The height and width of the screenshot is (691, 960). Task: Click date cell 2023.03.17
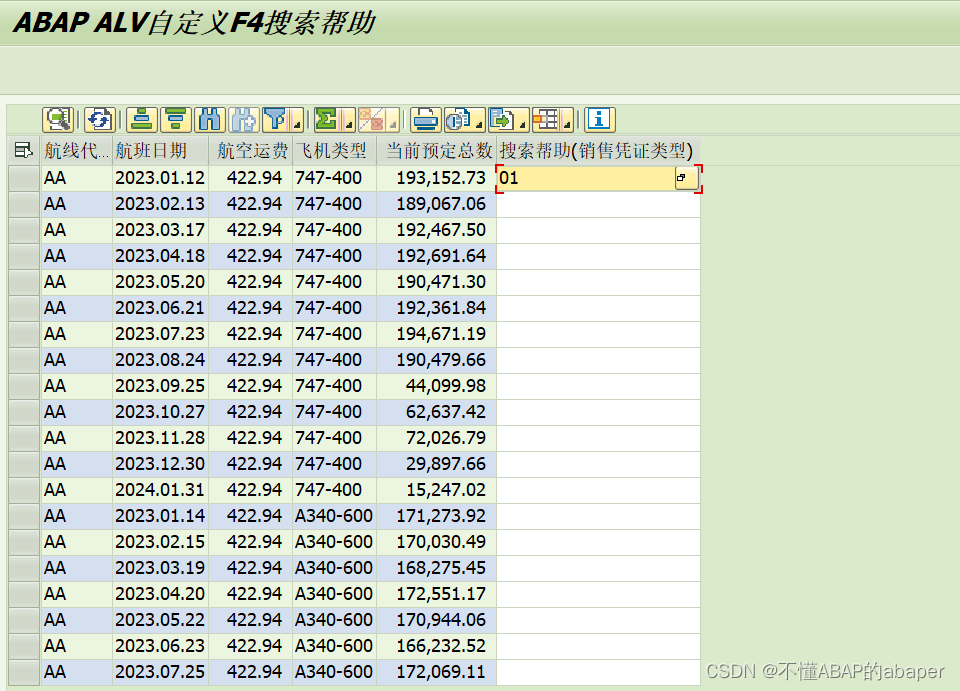tap(160, 230)
